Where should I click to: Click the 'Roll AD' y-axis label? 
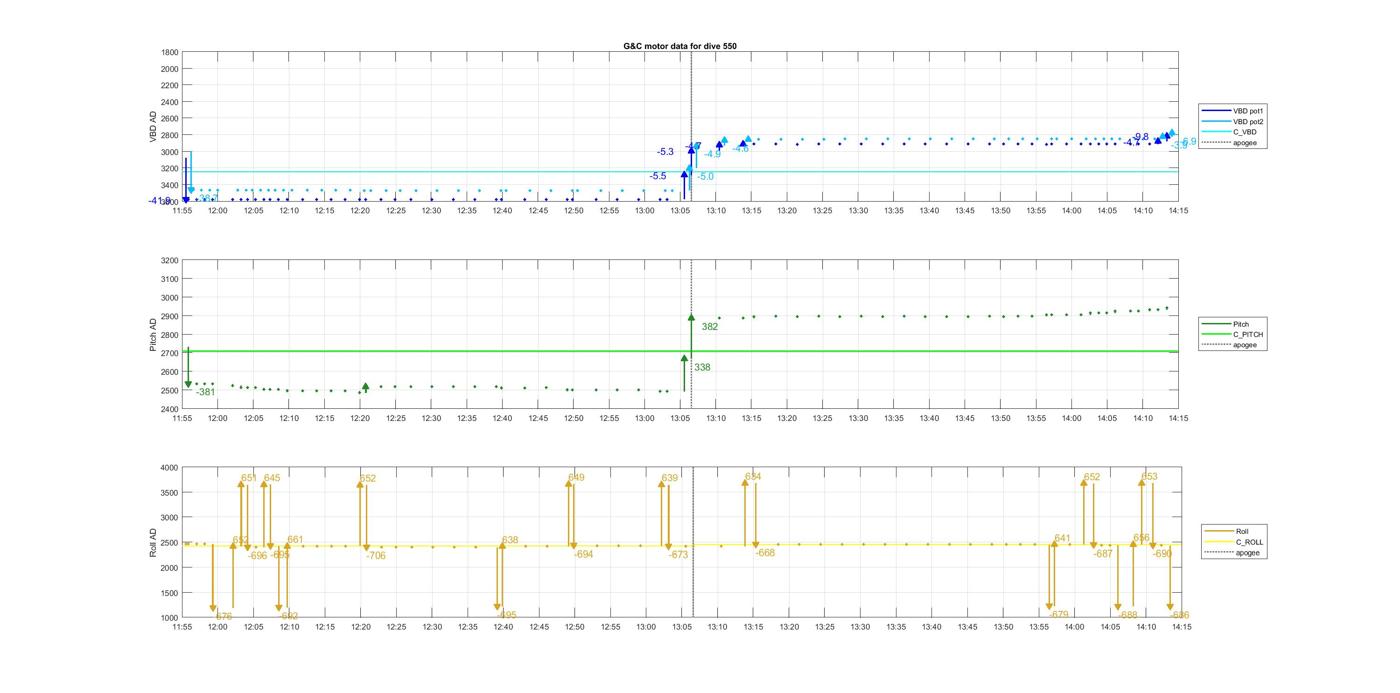click(x=154, y=542)
